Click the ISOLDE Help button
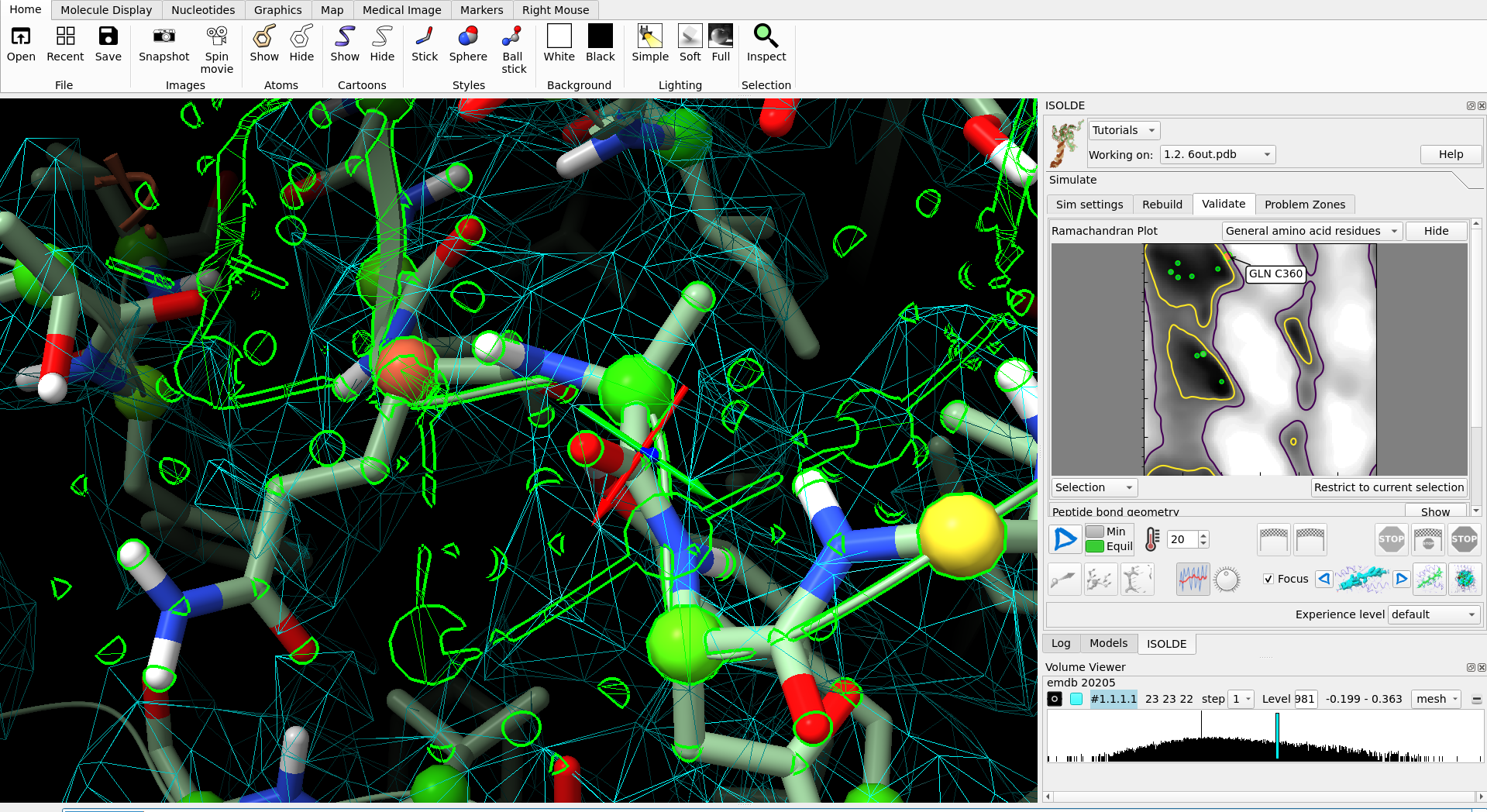The width and height of the screenshot is (1487, 812). (x=1451, y=154)
